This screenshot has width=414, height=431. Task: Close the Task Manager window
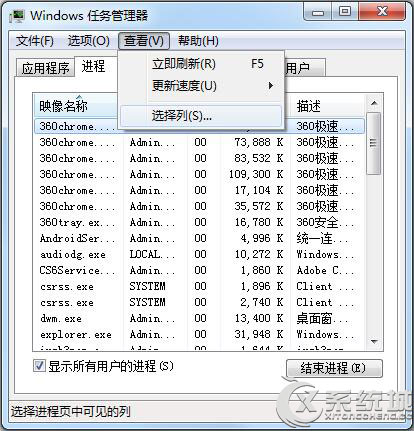coord(382,12)
